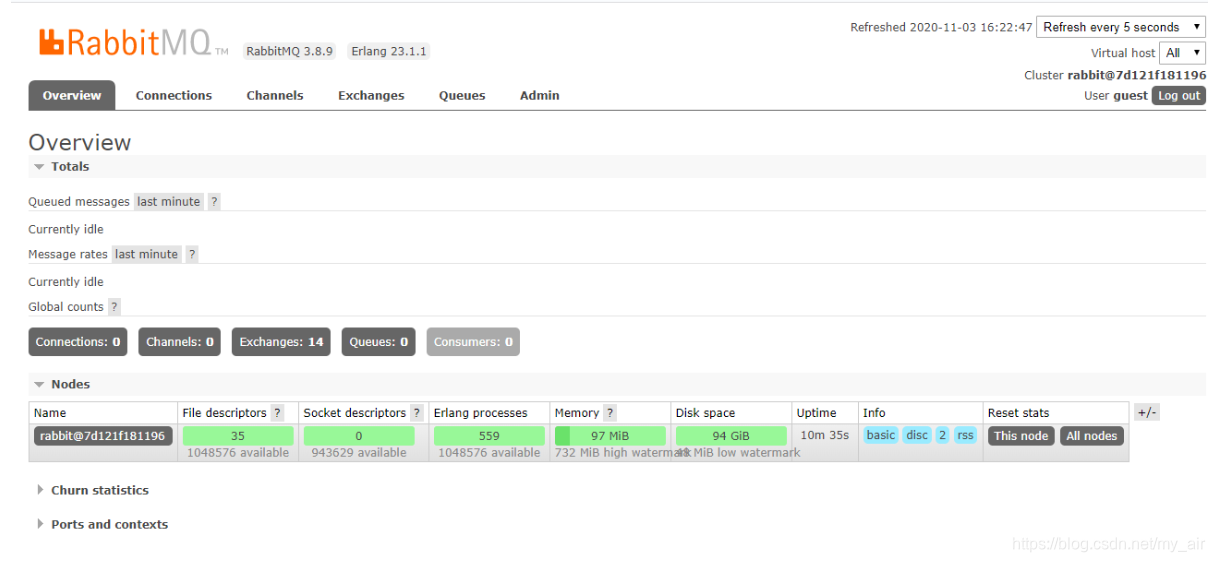Switch to the Connections tab
The width and height of the screenshot is (1215, 562).
pos(174,96)
